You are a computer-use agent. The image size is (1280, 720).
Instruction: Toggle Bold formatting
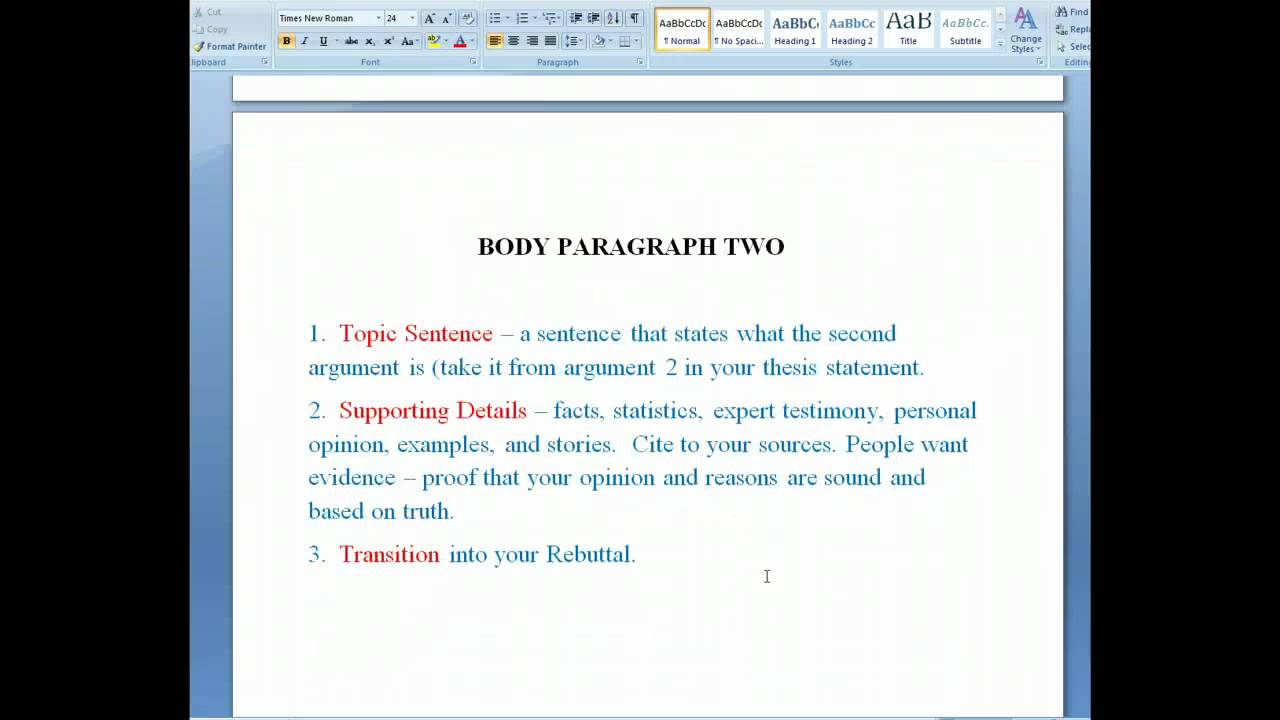286,41
